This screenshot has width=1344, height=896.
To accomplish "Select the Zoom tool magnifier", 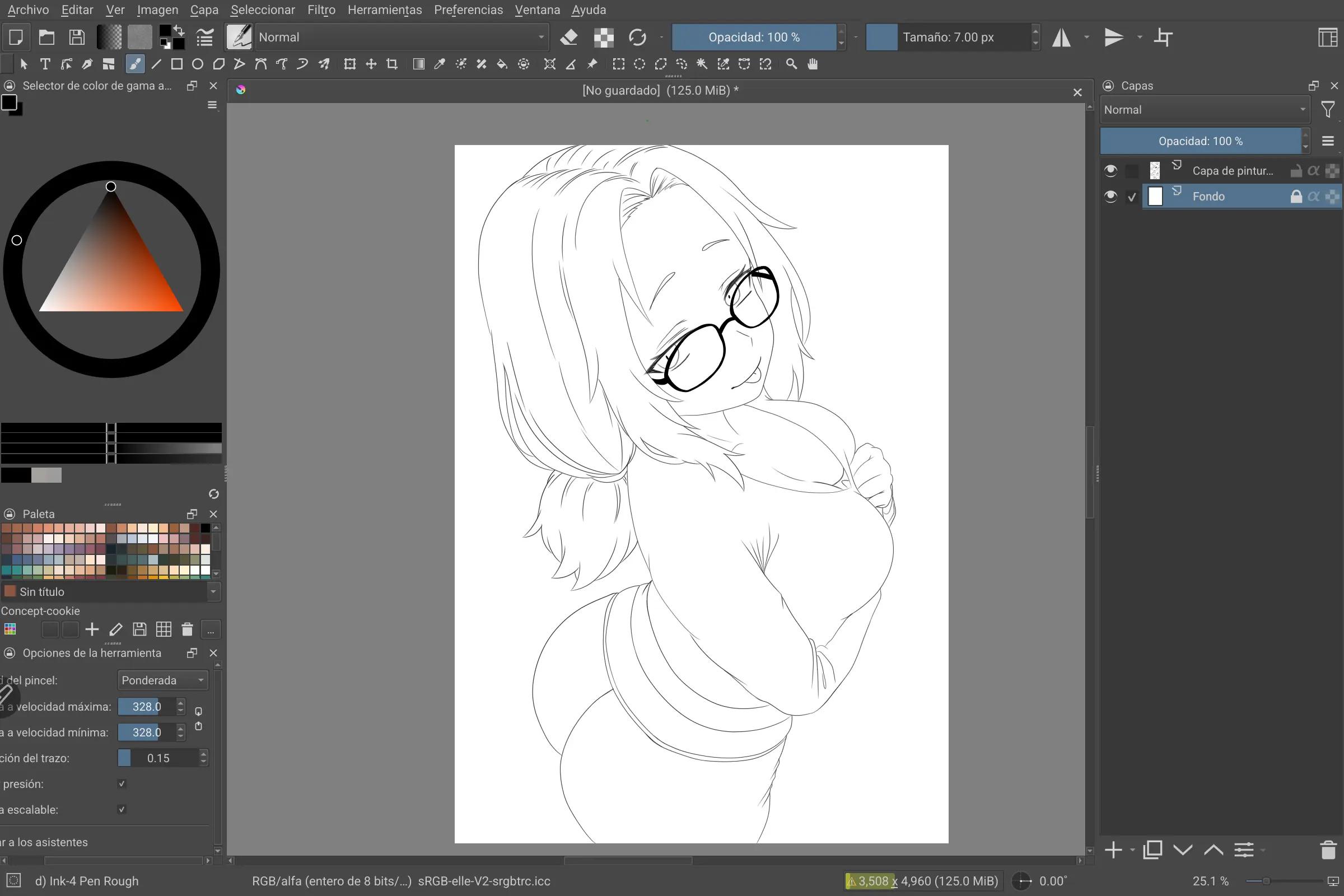I will pos(791,64).
